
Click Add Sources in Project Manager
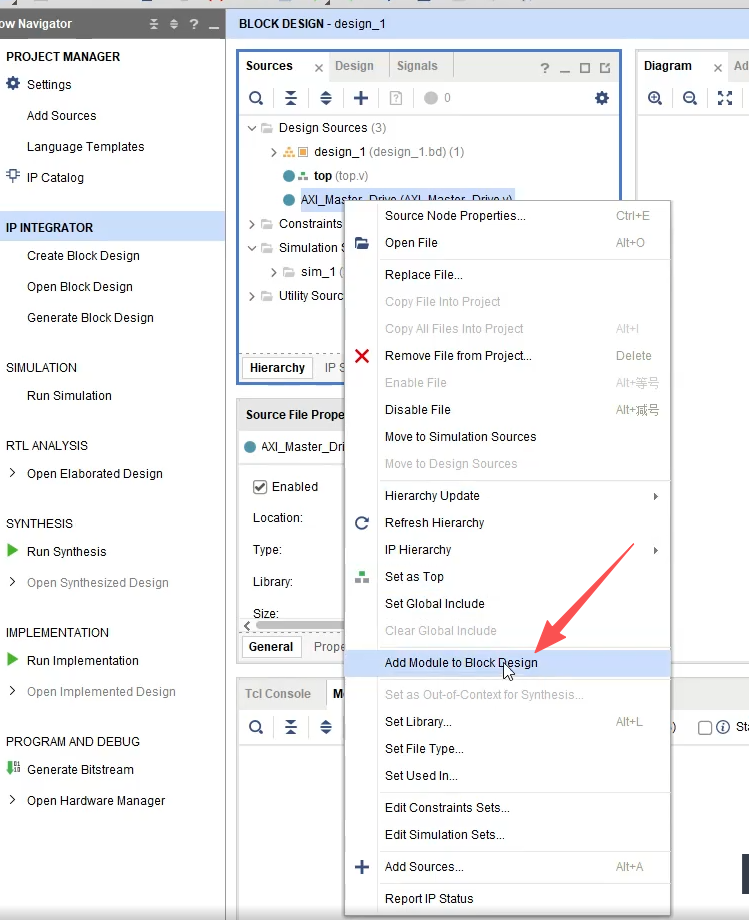tap(62, 116)
